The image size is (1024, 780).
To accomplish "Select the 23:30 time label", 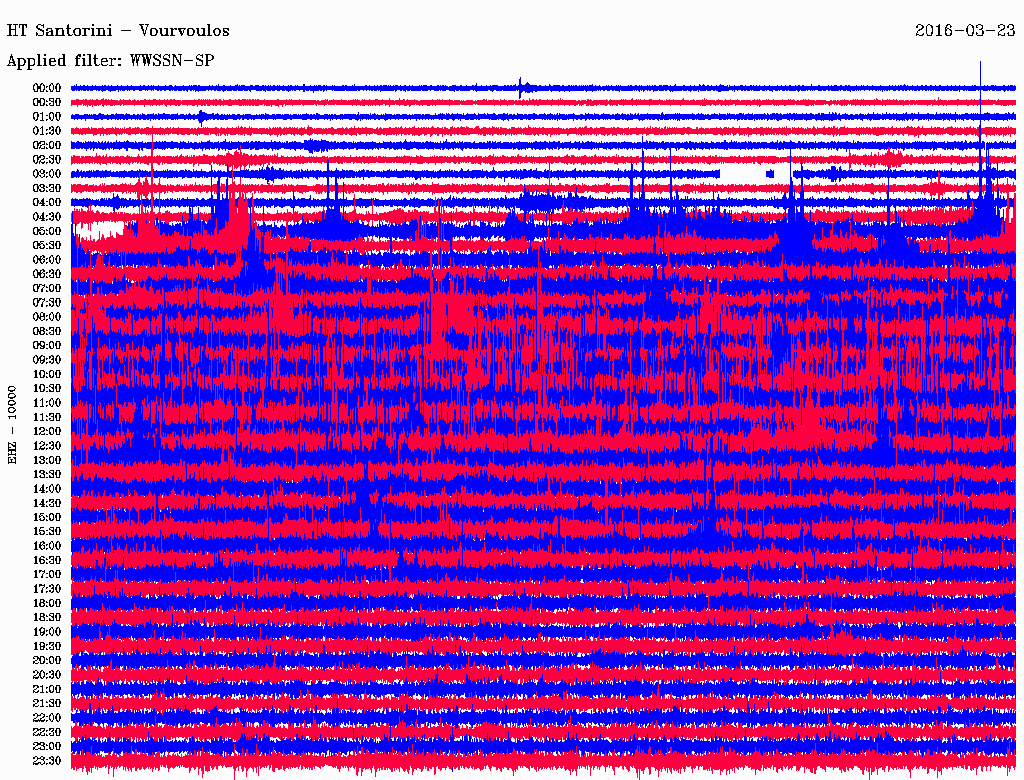I will 47,761.
